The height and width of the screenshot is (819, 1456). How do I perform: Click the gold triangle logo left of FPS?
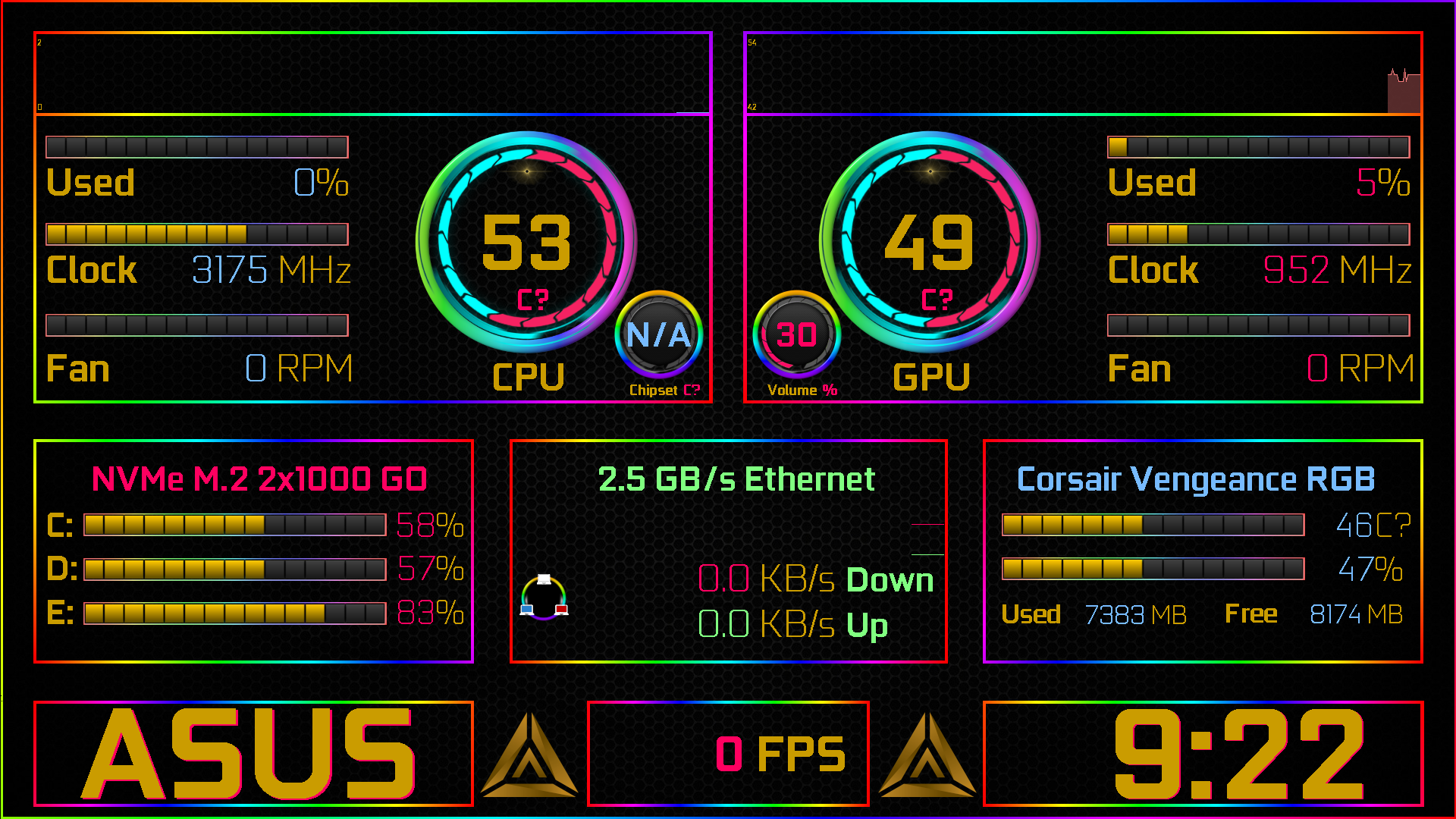[529, 755]
